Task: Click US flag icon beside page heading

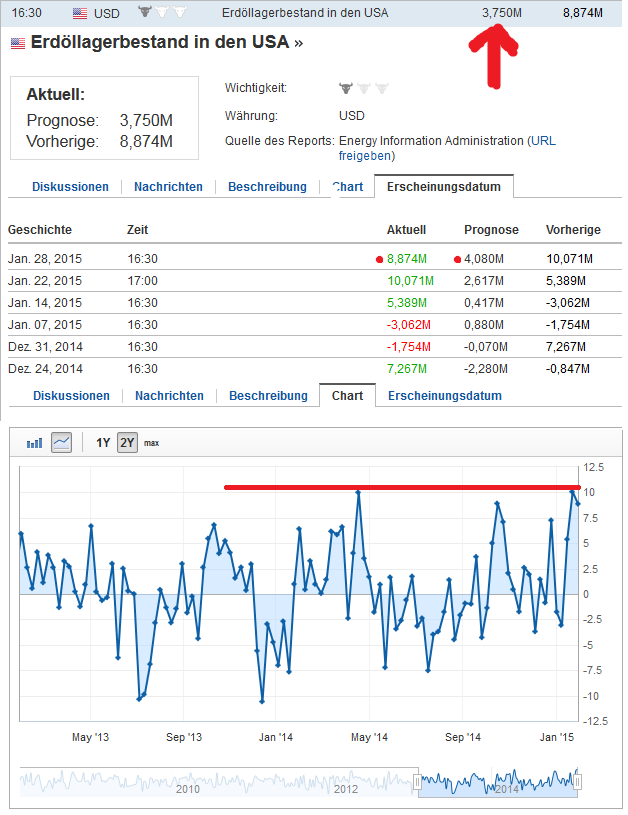Action: click(18, 44)
